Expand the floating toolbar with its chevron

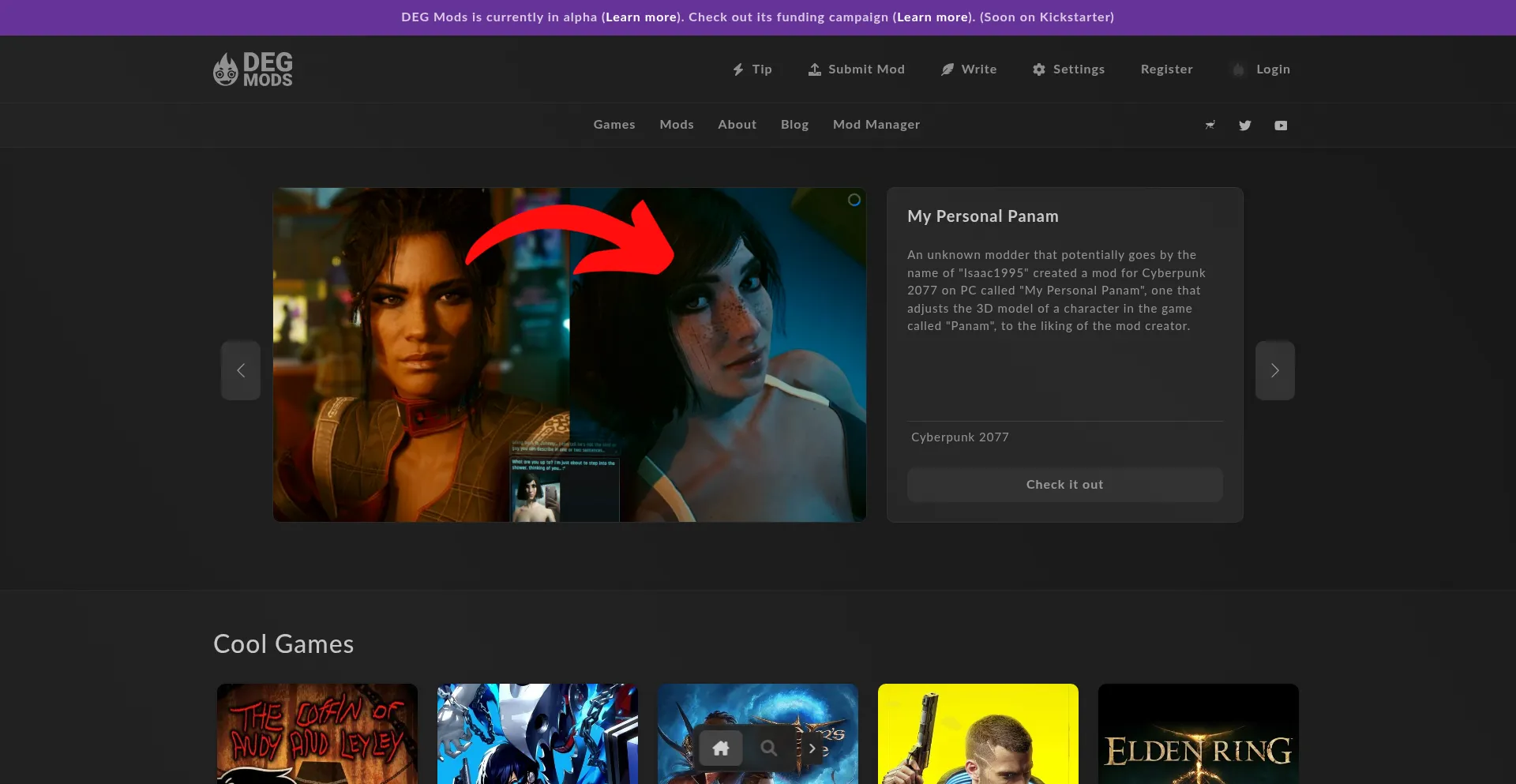[812, 748]
